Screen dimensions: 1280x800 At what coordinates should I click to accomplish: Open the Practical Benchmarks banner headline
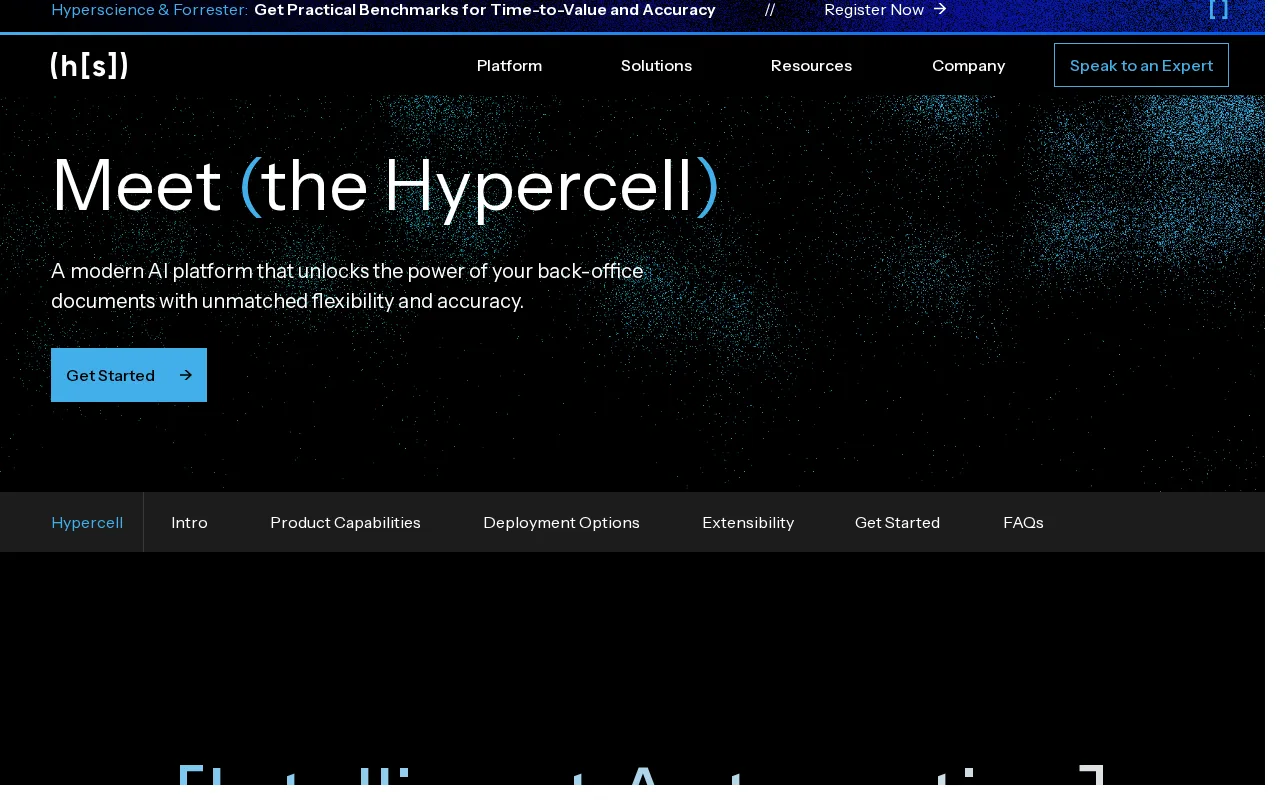pos(485,9)
